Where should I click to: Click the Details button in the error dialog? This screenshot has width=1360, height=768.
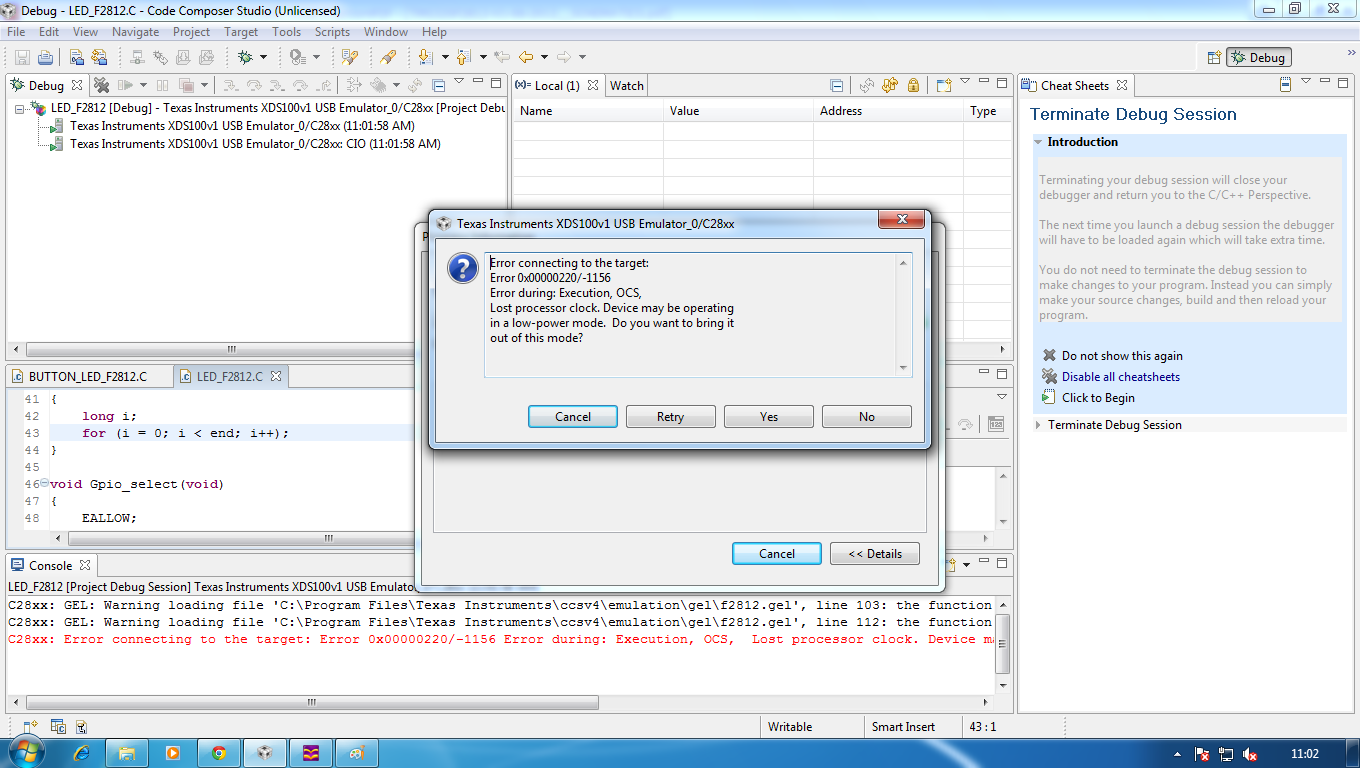[874, 553]
